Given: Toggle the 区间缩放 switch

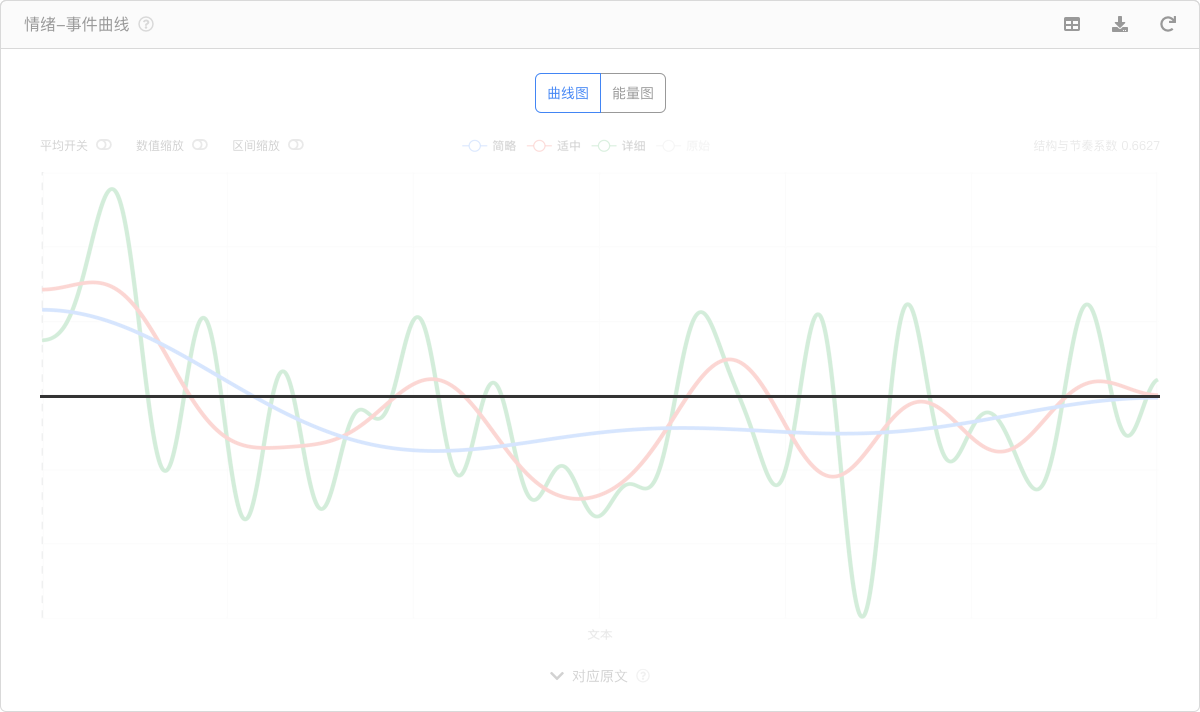Looking at the screenshot, I should click(x=296, y=145).
